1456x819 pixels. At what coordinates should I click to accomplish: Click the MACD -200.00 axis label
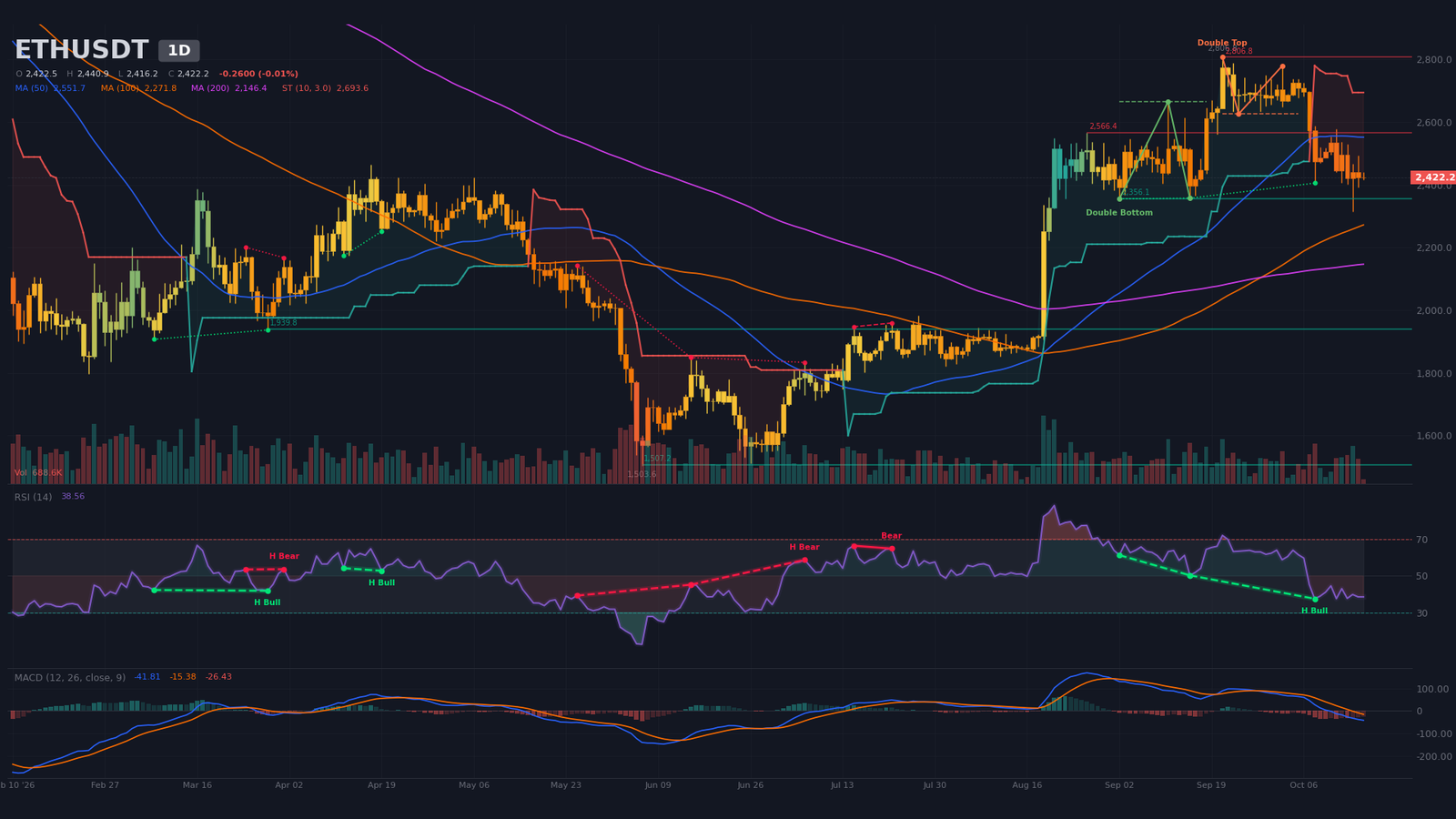click(x=1433, y=757)
